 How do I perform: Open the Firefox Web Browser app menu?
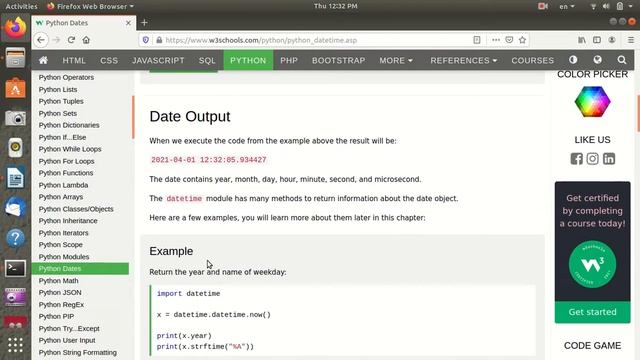(x=90, y=6)
